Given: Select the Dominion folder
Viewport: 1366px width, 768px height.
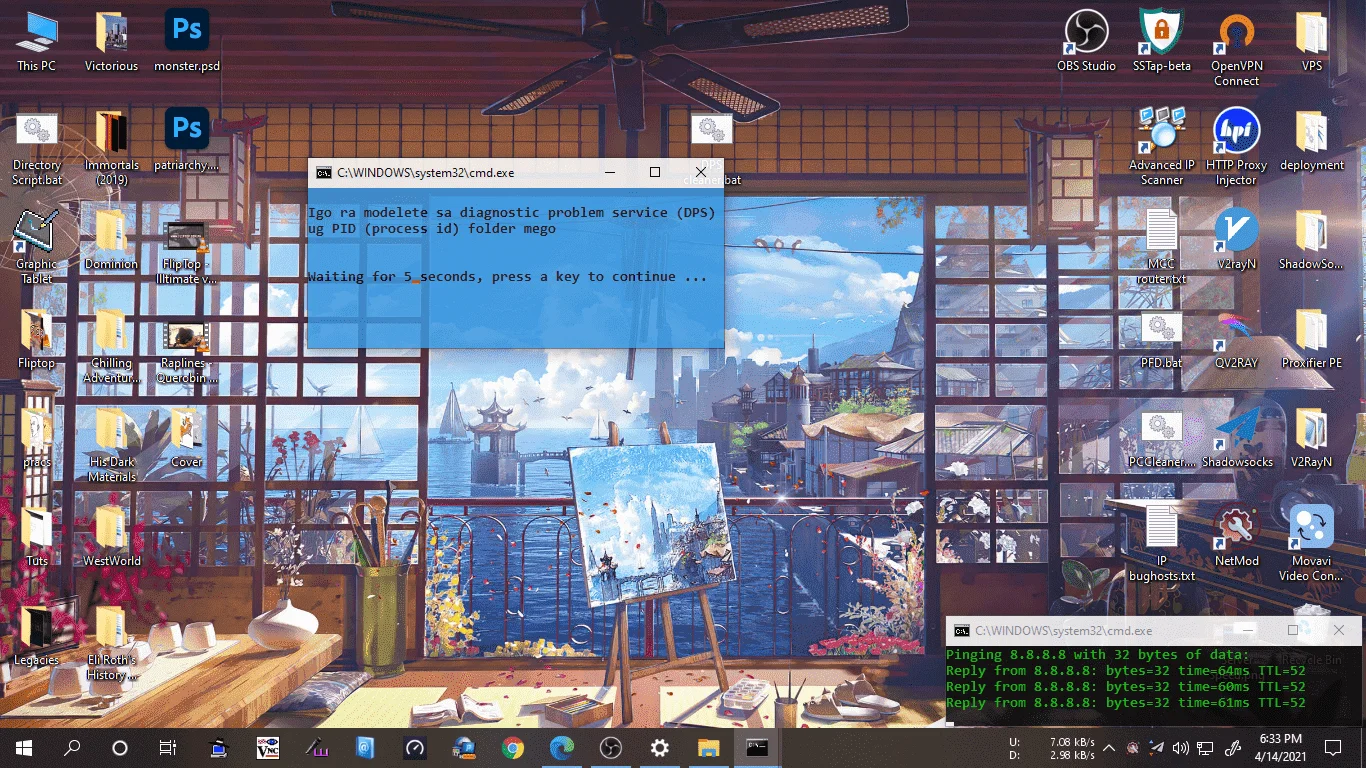Looking at the screenshot, I should click(111, 240).
